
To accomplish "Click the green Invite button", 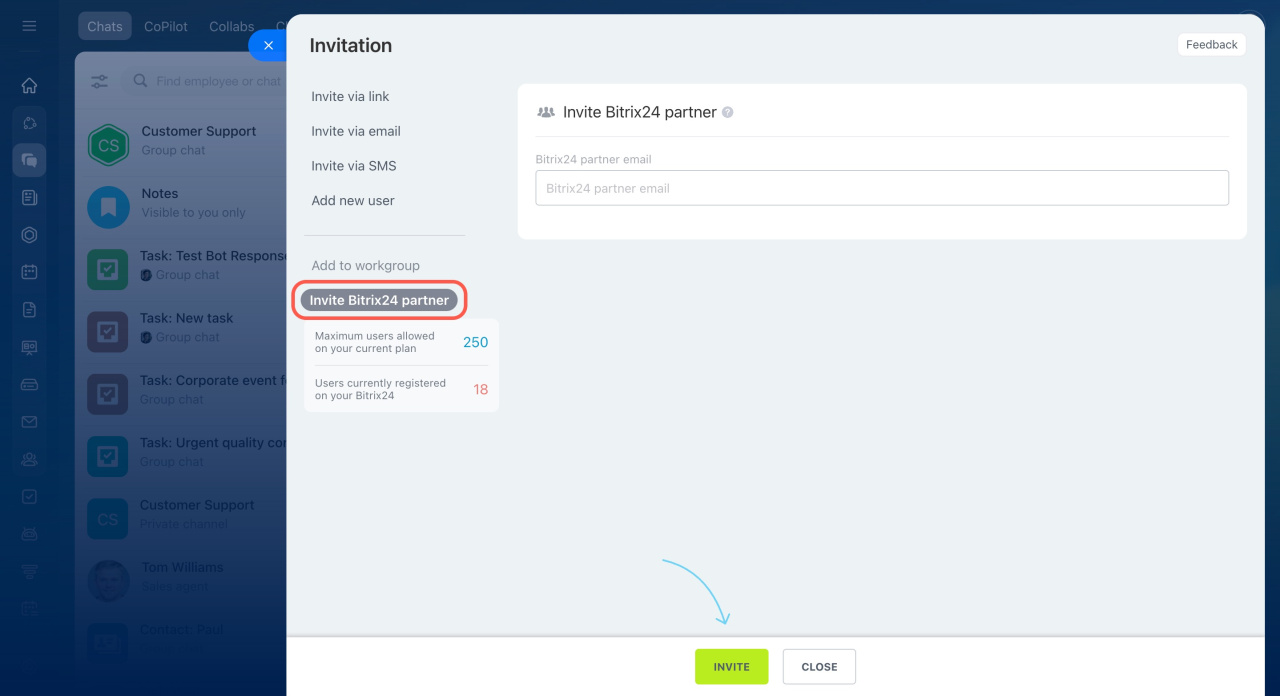I will pyautogui.click(x=731, y=667).
